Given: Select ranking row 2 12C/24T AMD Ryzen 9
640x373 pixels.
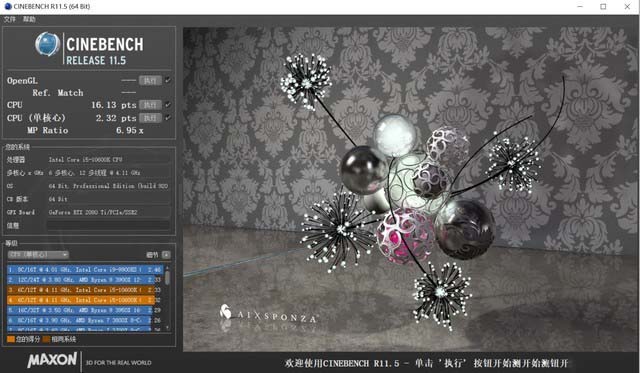Looking at the screenshot, I should pyautogui.click(x=85, y=280).
